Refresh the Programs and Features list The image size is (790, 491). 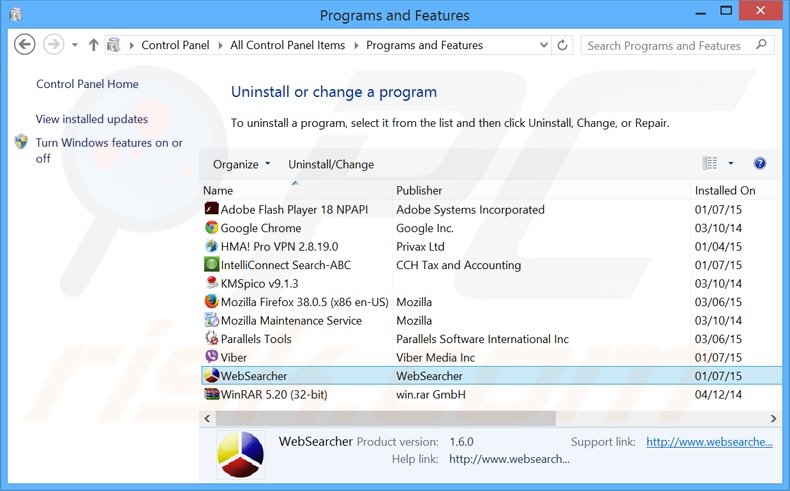562,45
